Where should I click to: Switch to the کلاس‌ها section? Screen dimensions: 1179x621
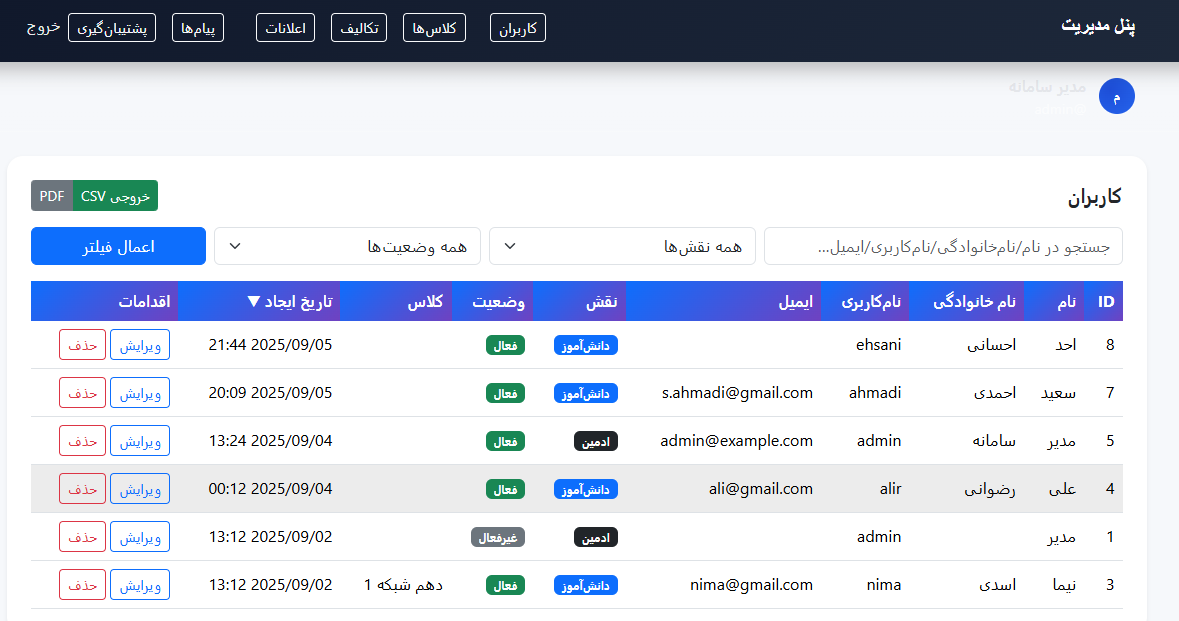pyautogui.click(x=434, y=27)
